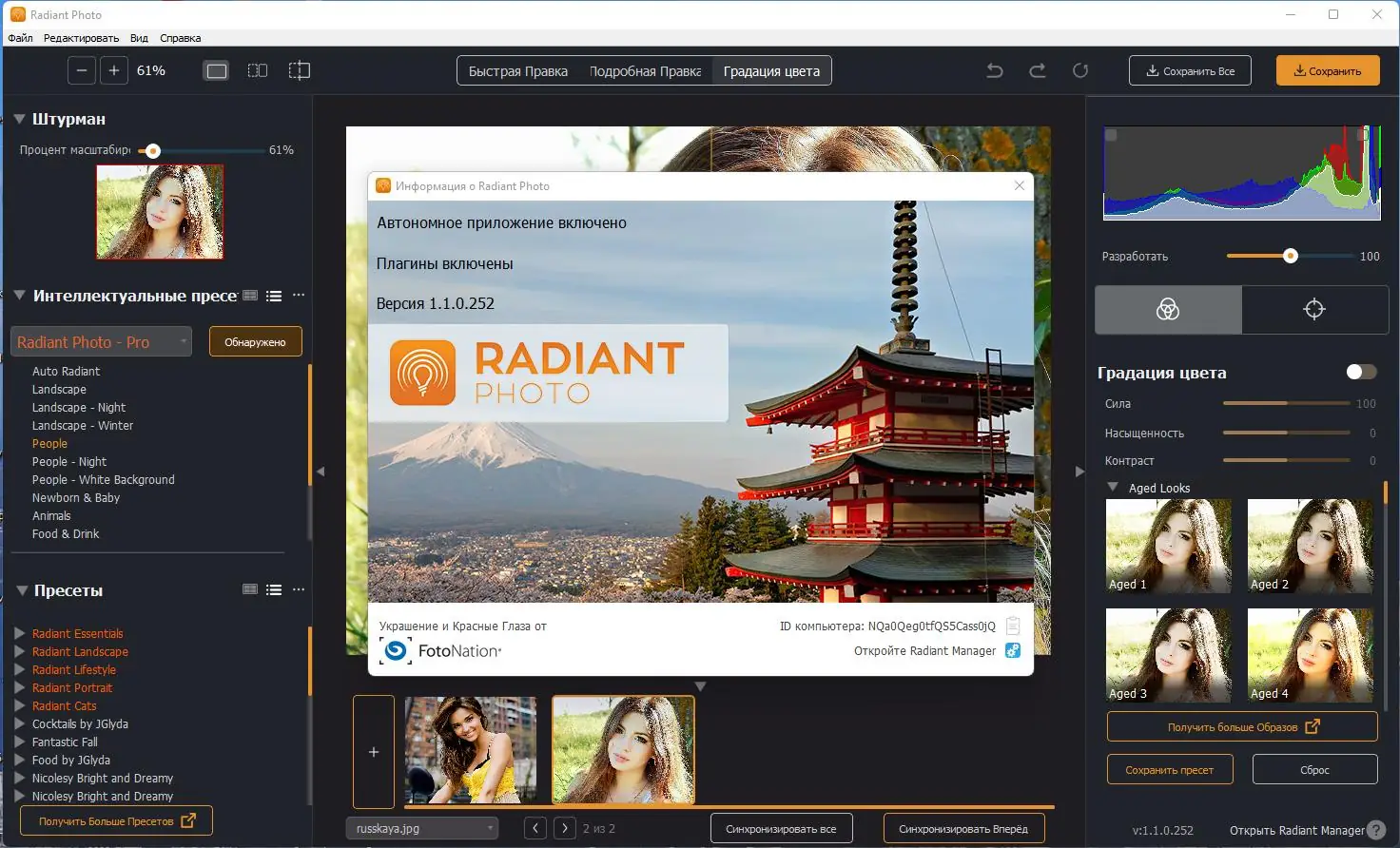This screenshot has height=848, width=1400.
Task: Switch presets panel to list view icon
Action: (x=274, y=589)
